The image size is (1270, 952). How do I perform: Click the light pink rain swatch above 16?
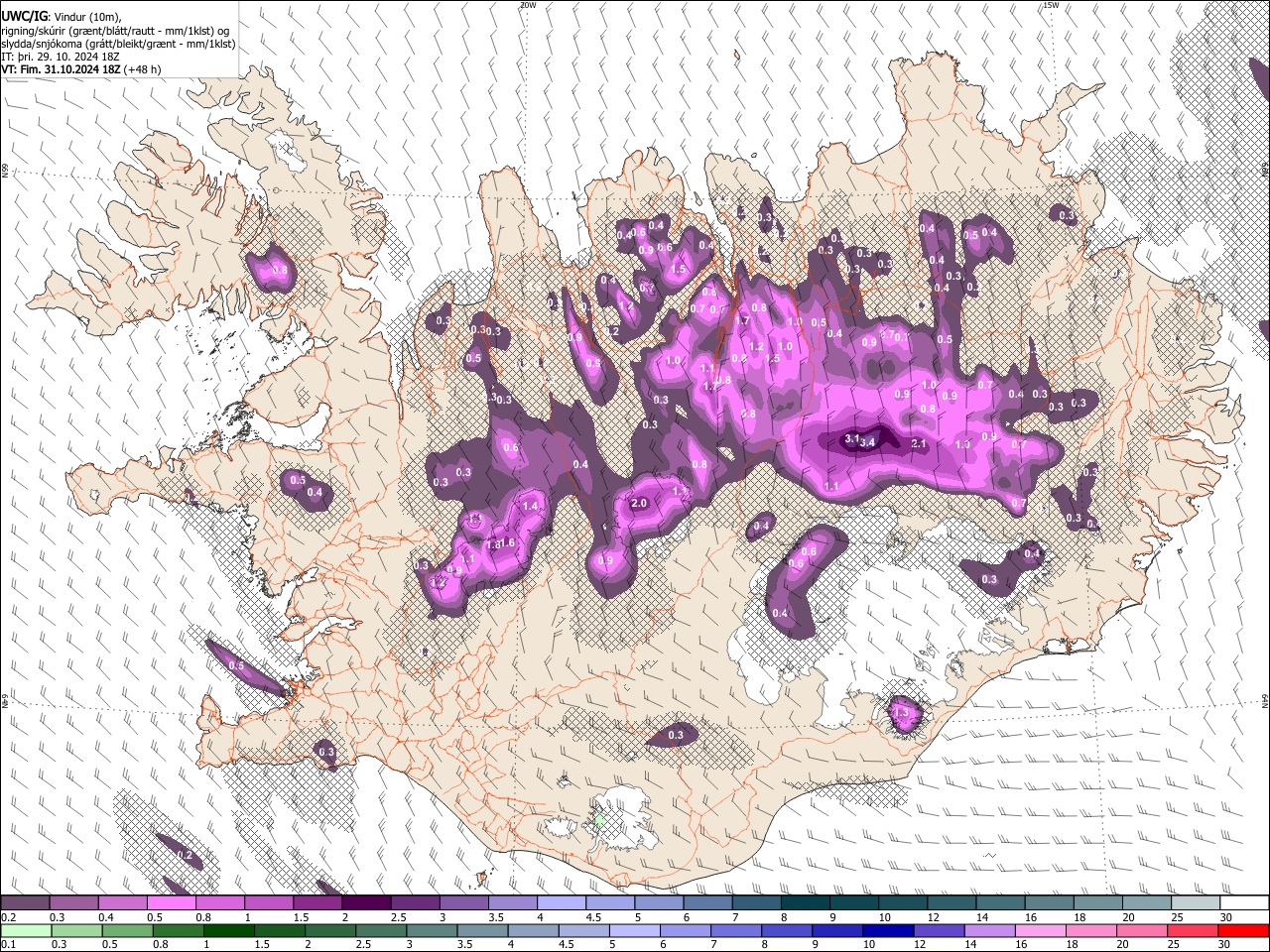pyautogui.click(x=1041, y=930)
